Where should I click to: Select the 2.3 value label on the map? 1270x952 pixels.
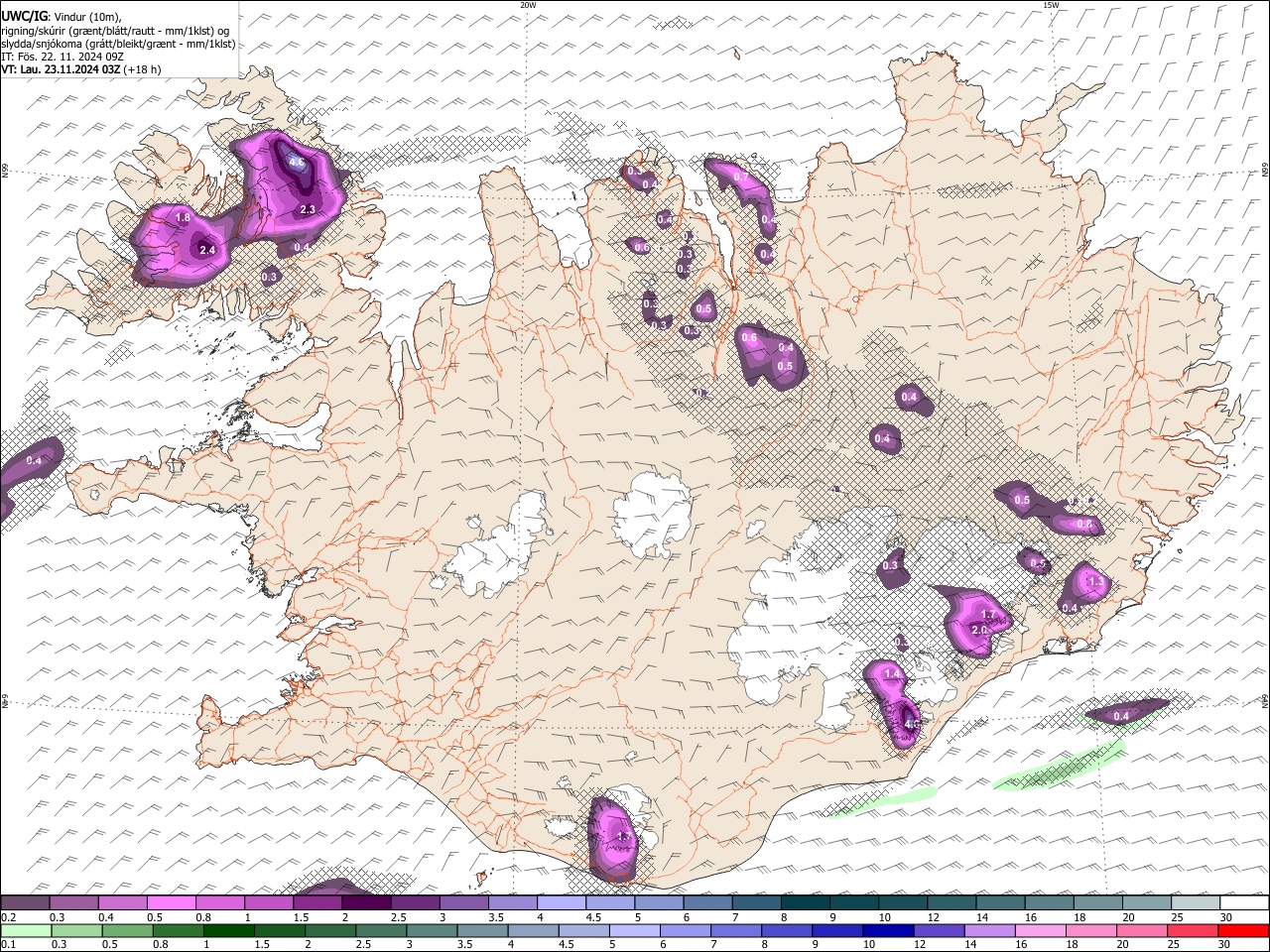(x=308, y=209)
